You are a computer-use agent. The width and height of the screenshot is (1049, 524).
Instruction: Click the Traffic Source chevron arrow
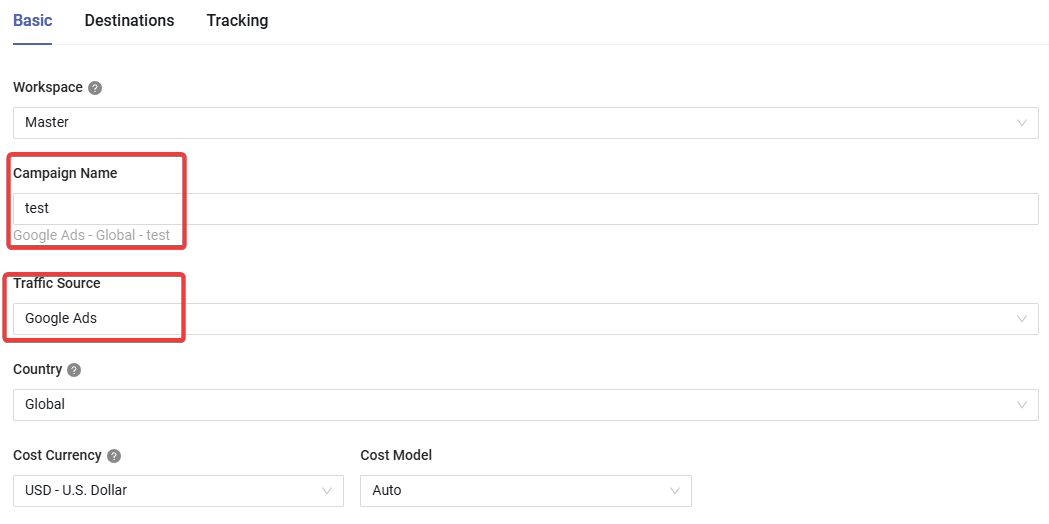tap(1022, 319)
